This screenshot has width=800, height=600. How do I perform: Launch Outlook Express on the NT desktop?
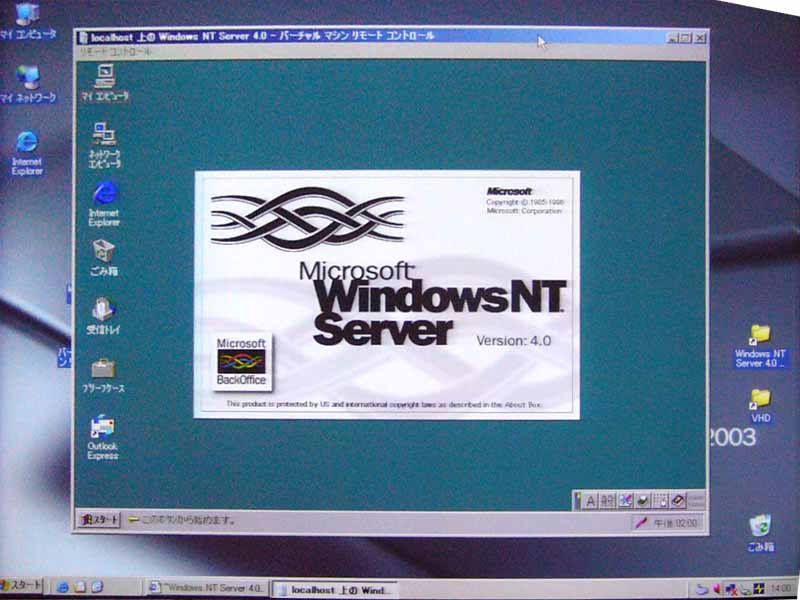coord(103,438)
